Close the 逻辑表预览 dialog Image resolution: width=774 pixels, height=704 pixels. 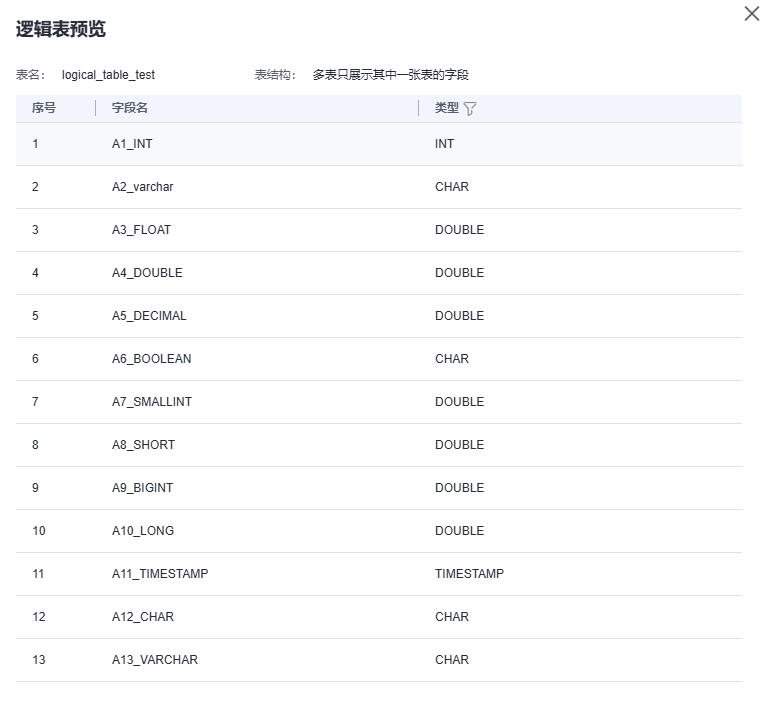[751, 14]
